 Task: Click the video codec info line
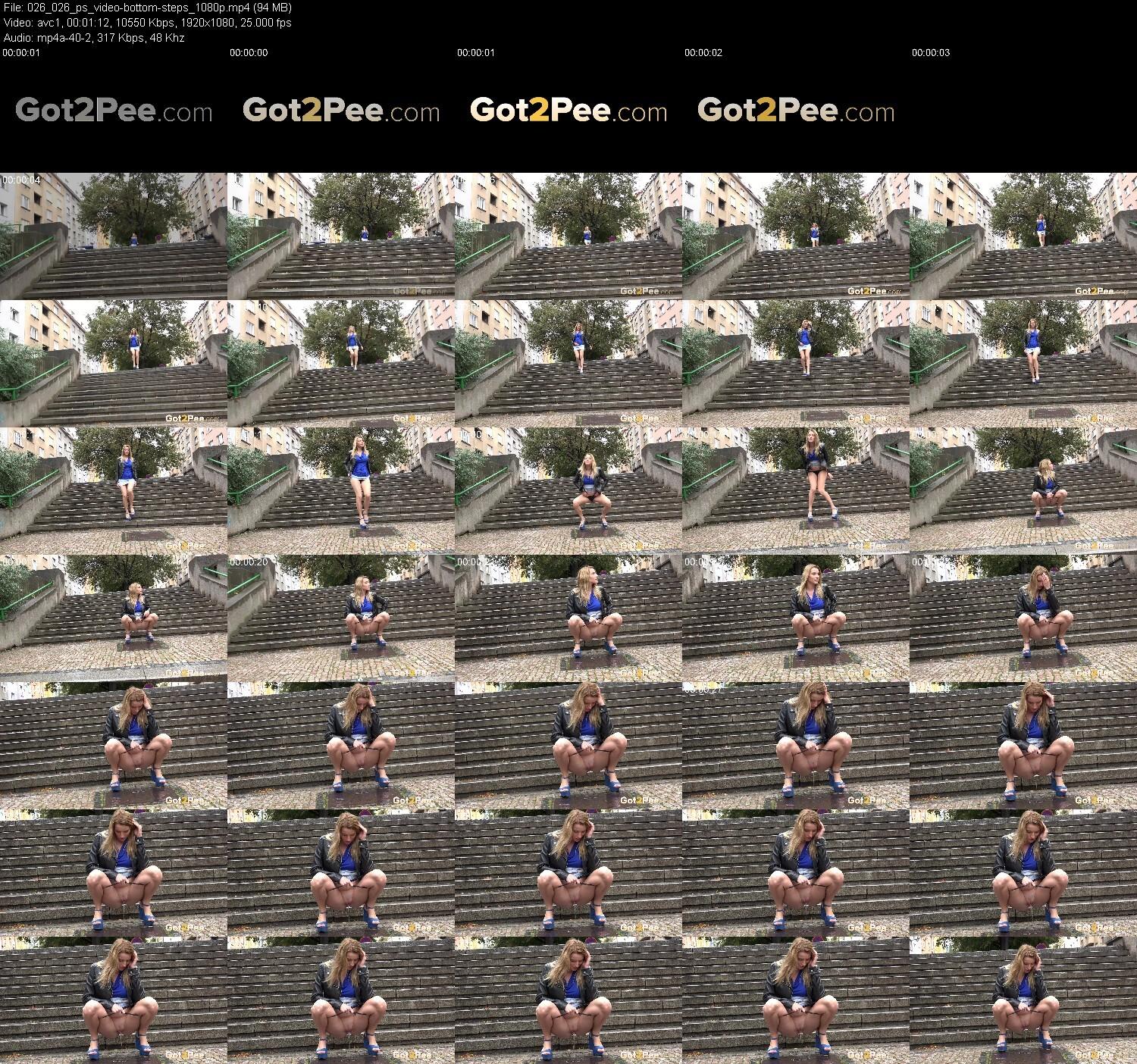pos(147,23)
